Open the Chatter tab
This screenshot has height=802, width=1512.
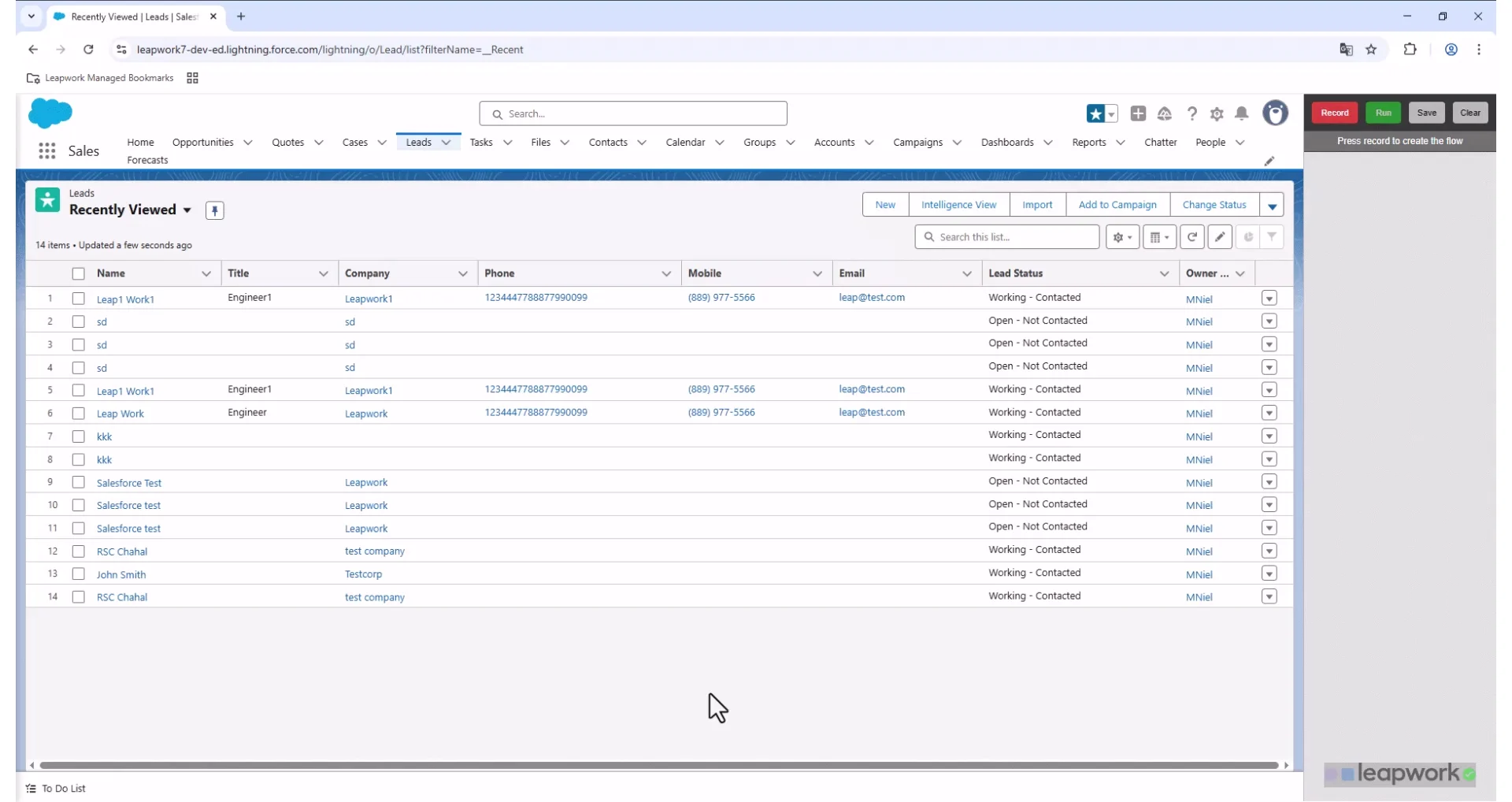(x=1159, y=143)
